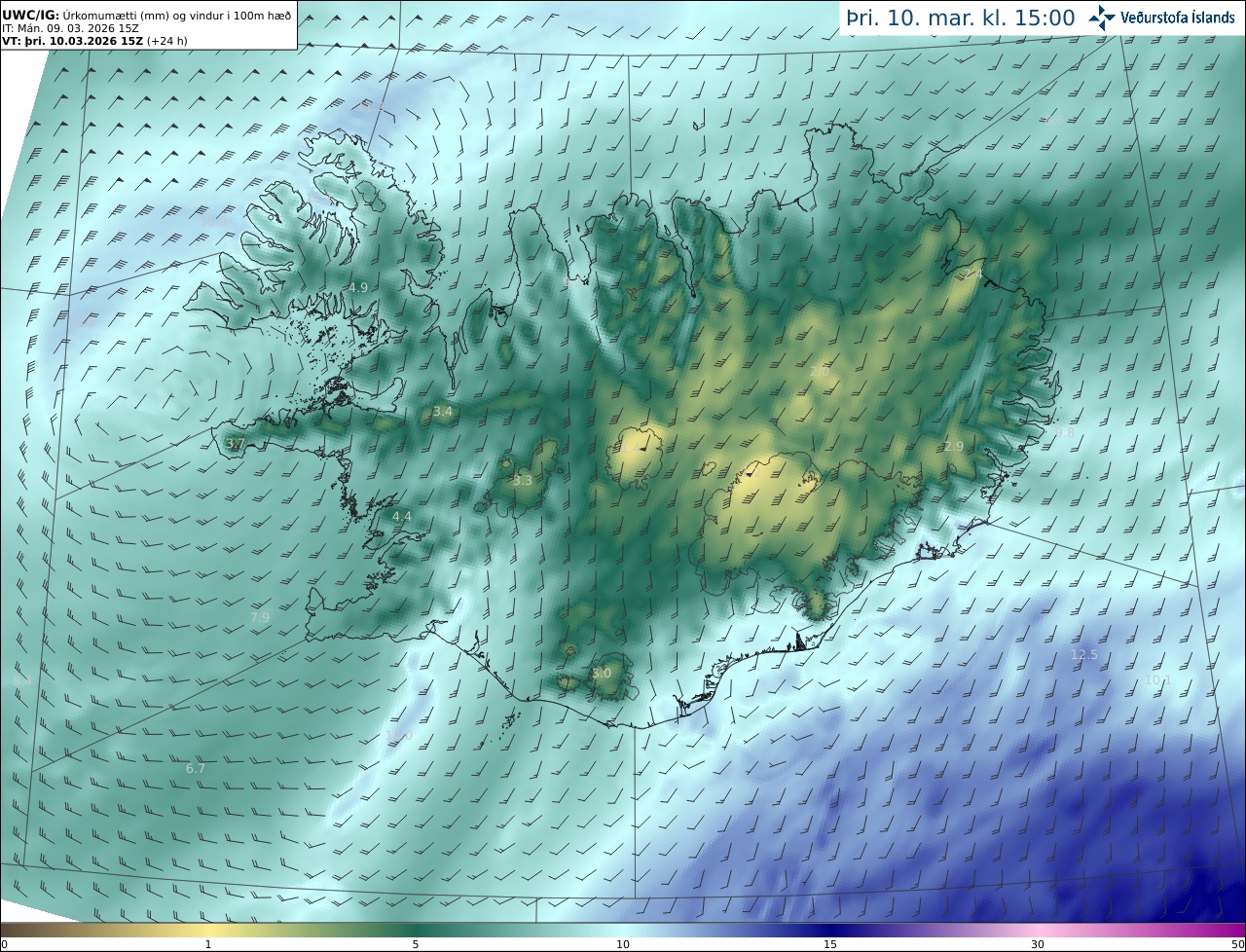The width and height of the screenshot is (1246, 952).
Task: Click the 7.9 value label offshore
Action: pos(260,617)
